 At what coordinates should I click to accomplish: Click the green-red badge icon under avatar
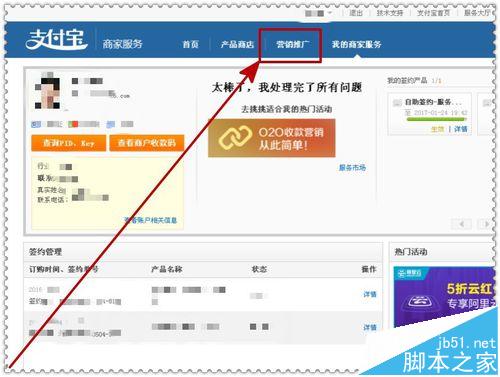(73, 124)
